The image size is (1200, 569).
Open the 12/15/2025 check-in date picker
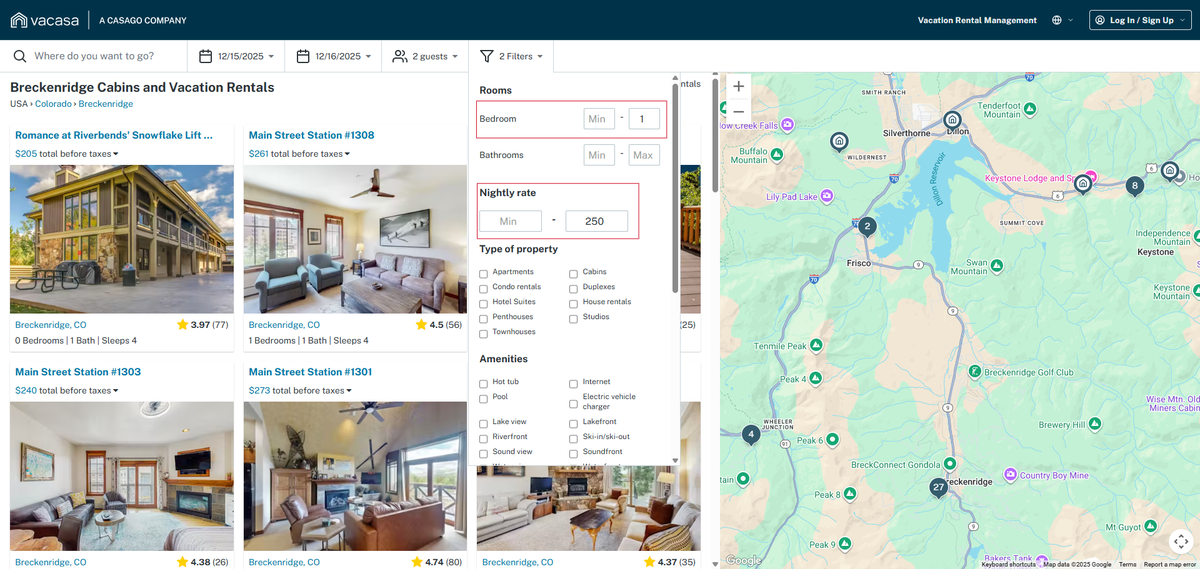coord(231,57)
